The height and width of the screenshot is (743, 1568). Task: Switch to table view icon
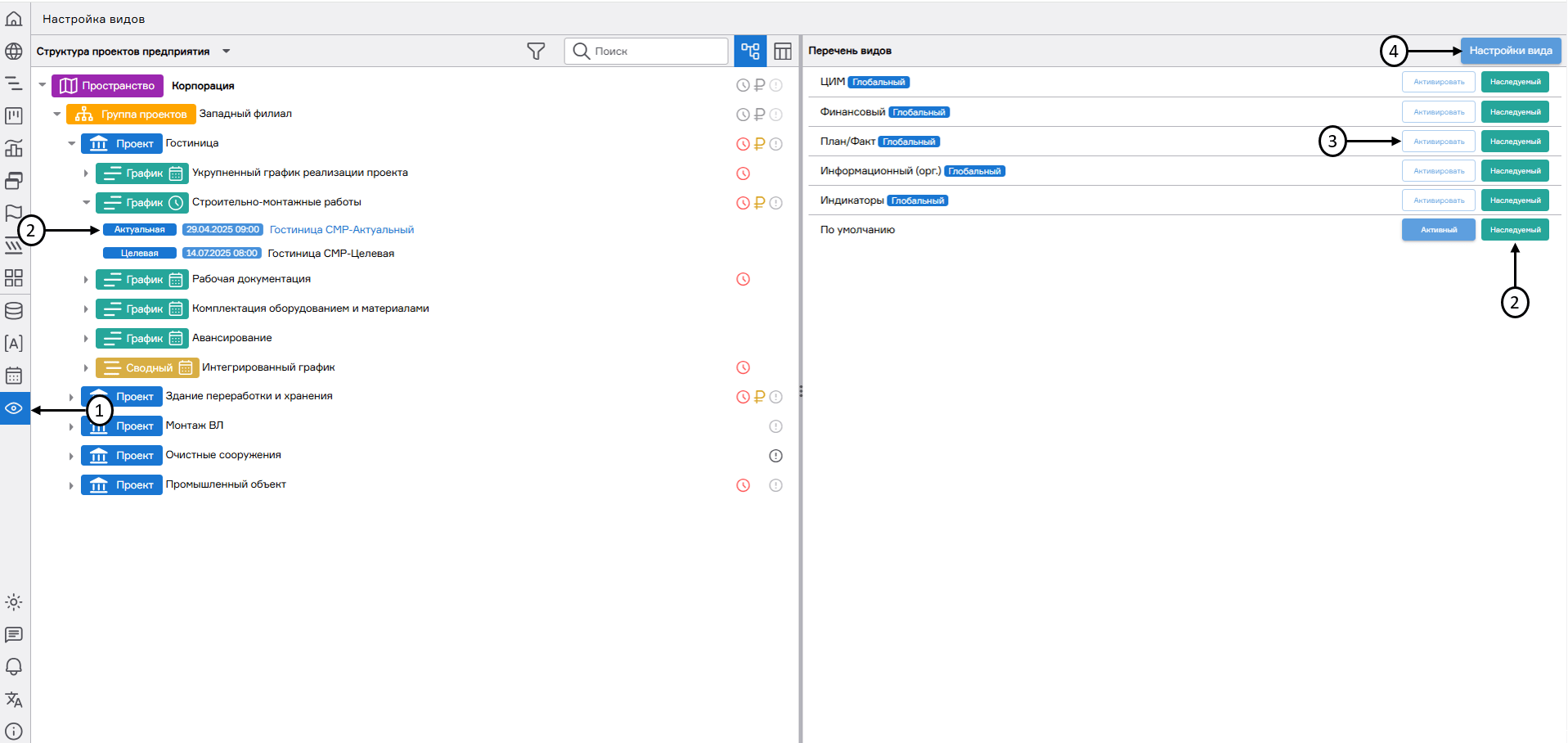(x=783, y=52)
